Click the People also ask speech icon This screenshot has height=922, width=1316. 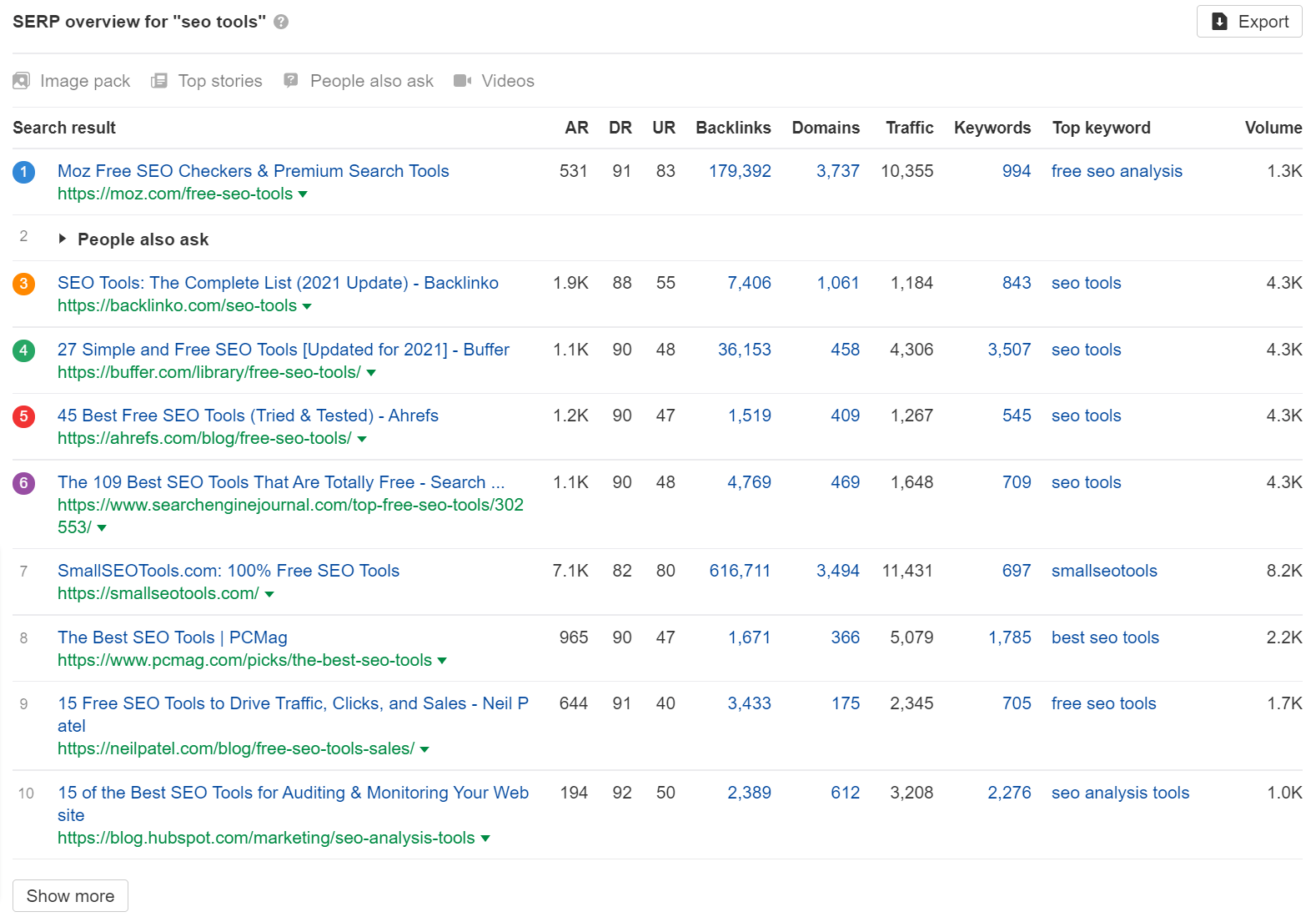pyautogui.click(x=291, y=80)
